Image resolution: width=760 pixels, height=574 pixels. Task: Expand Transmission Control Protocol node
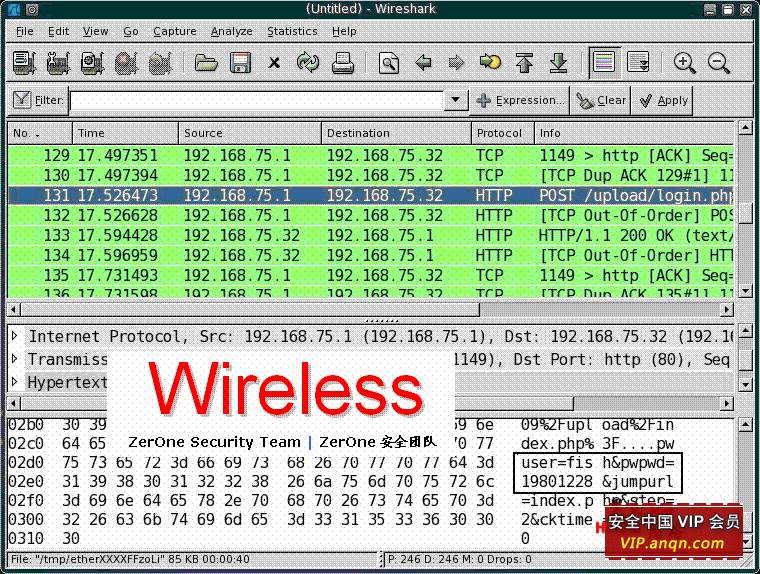tap(15, 359)
